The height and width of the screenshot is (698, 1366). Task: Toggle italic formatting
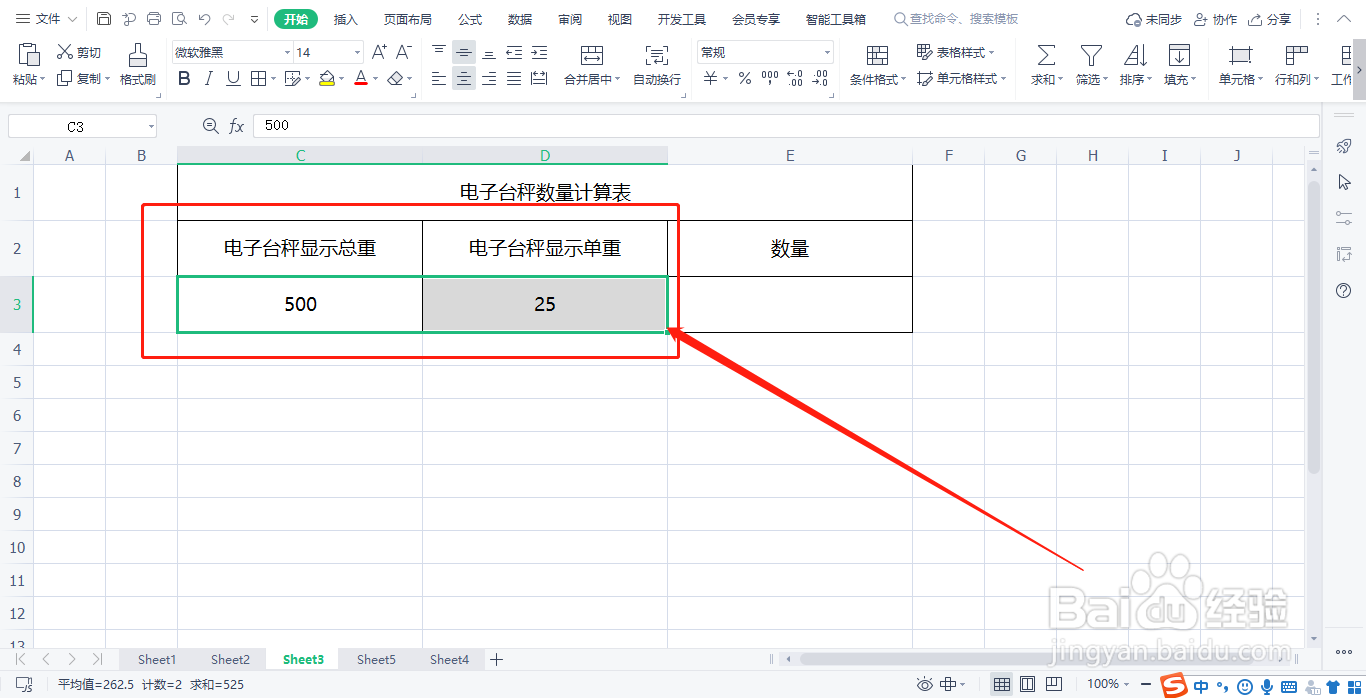pos(208,78)
